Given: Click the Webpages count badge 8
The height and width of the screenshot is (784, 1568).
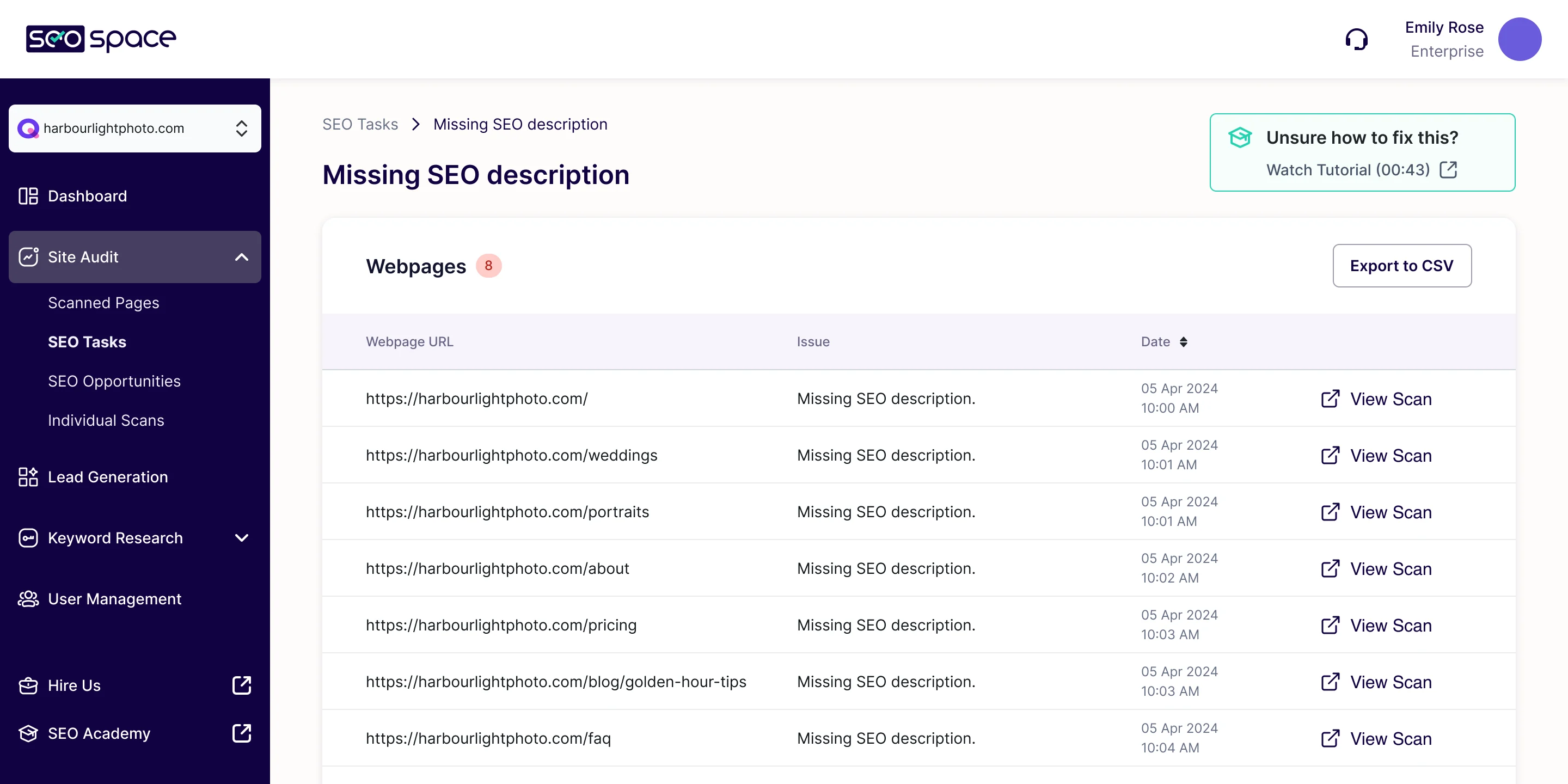Looking at the screenshot, I should (x=488, y=265).
